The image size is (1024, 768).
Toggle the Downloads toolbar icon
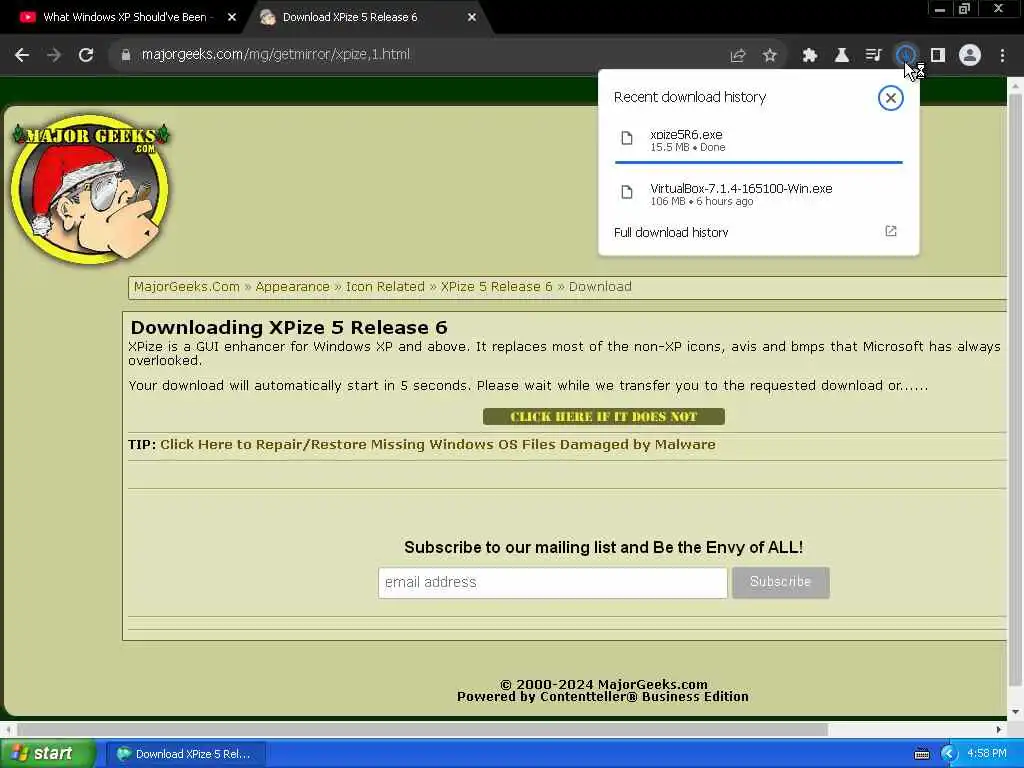[x=905, y=56]
